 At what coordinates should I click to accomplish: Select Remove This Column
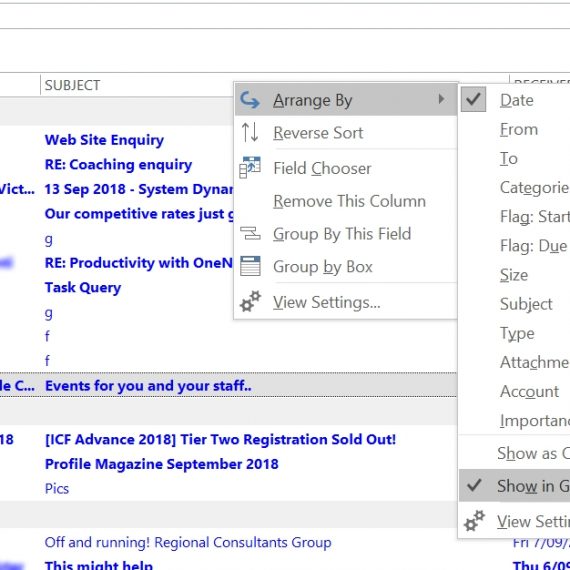click(345, 201)
